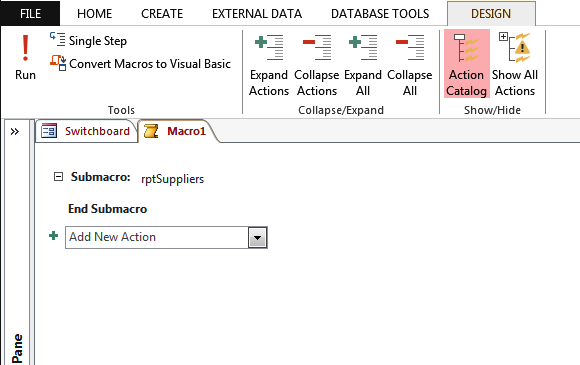Expand the Navigation Pane with chevron

coord(15,131)
